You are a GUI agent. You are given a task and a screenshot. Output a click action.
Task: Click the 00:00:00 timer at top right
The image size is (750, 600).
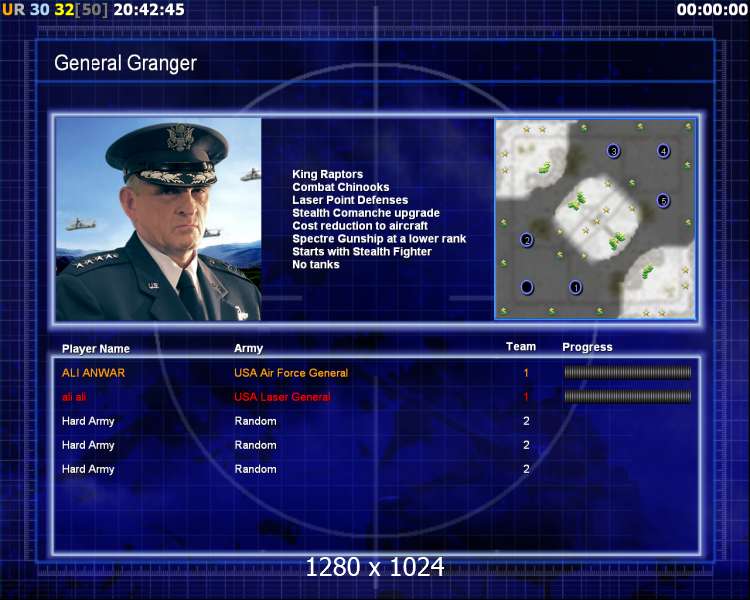click(x=712, y=10)
